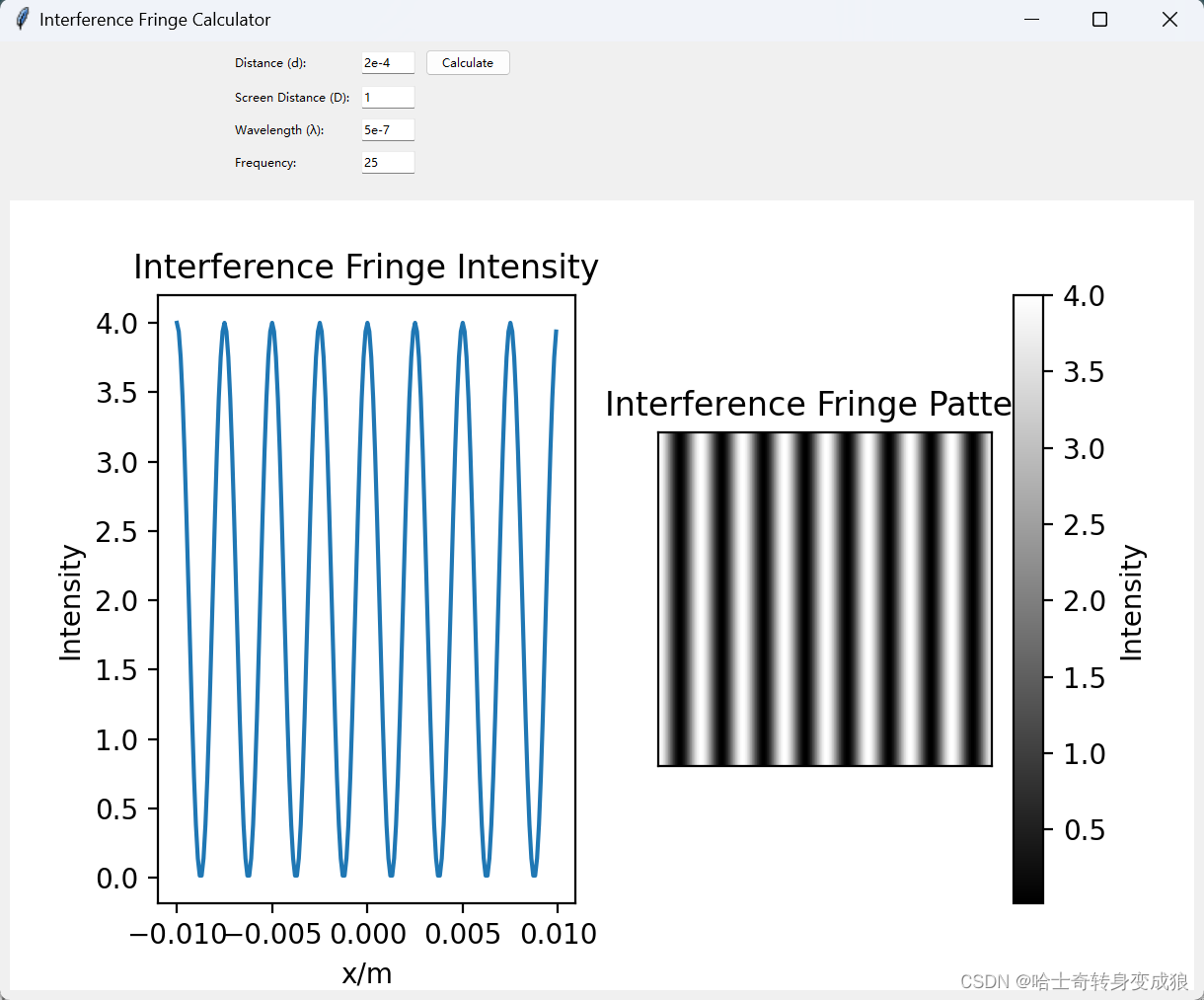This screenshot has width=1204, height=1000.
Task: Click the 0.5 tick label on the colorbar
Action: click(1084, 830)
